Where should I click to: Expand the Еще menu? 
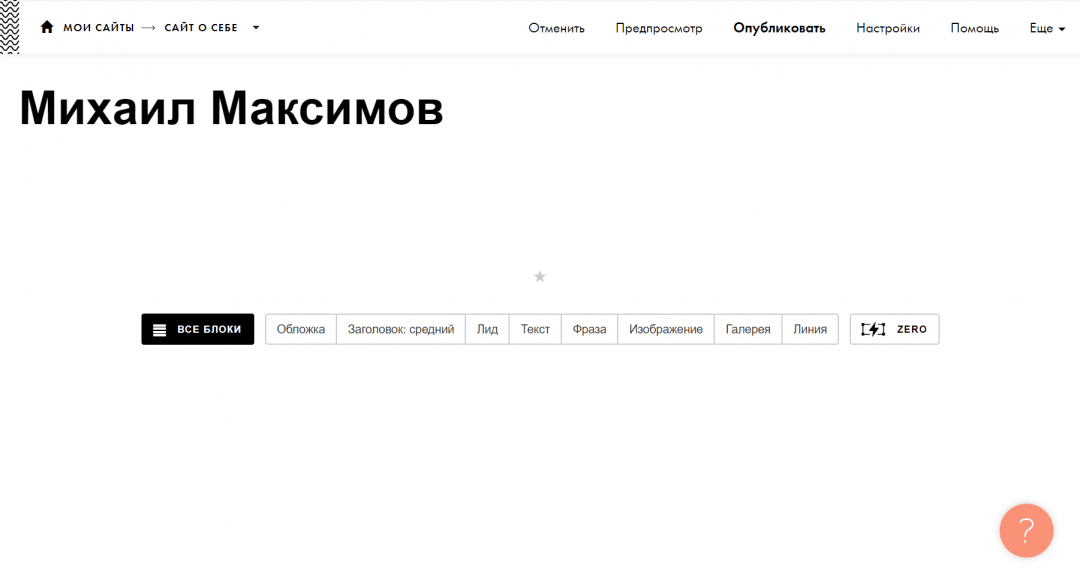point(1046,28)
